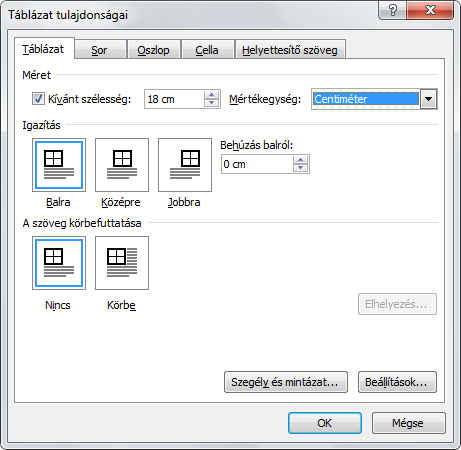
Task: Select the Jobbra right alignment icon
Action: click(185, 165)
